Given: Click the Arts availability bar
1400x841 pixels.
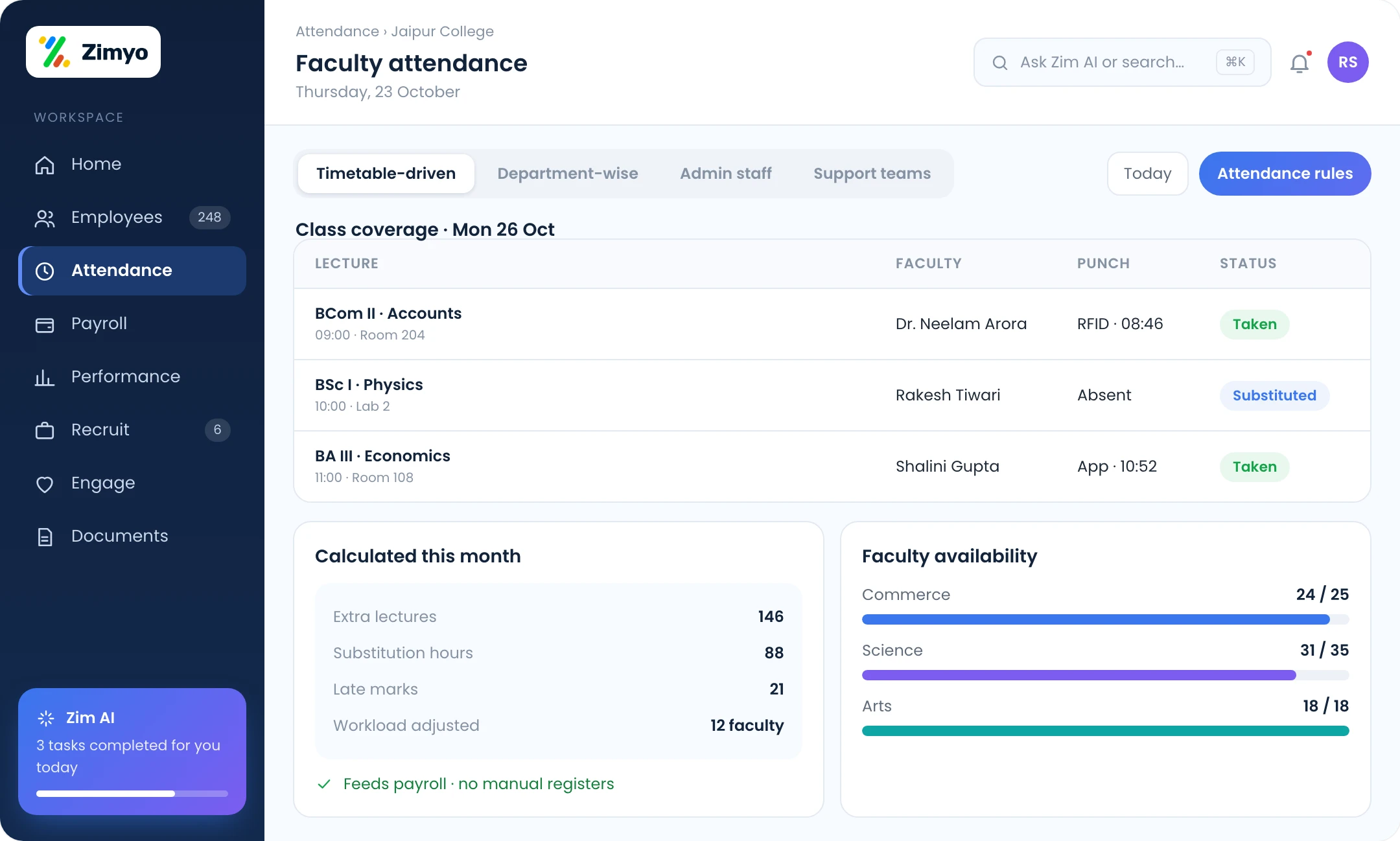Looking at the screenshot, I should pyautogui.click(x=1106, y=731).
